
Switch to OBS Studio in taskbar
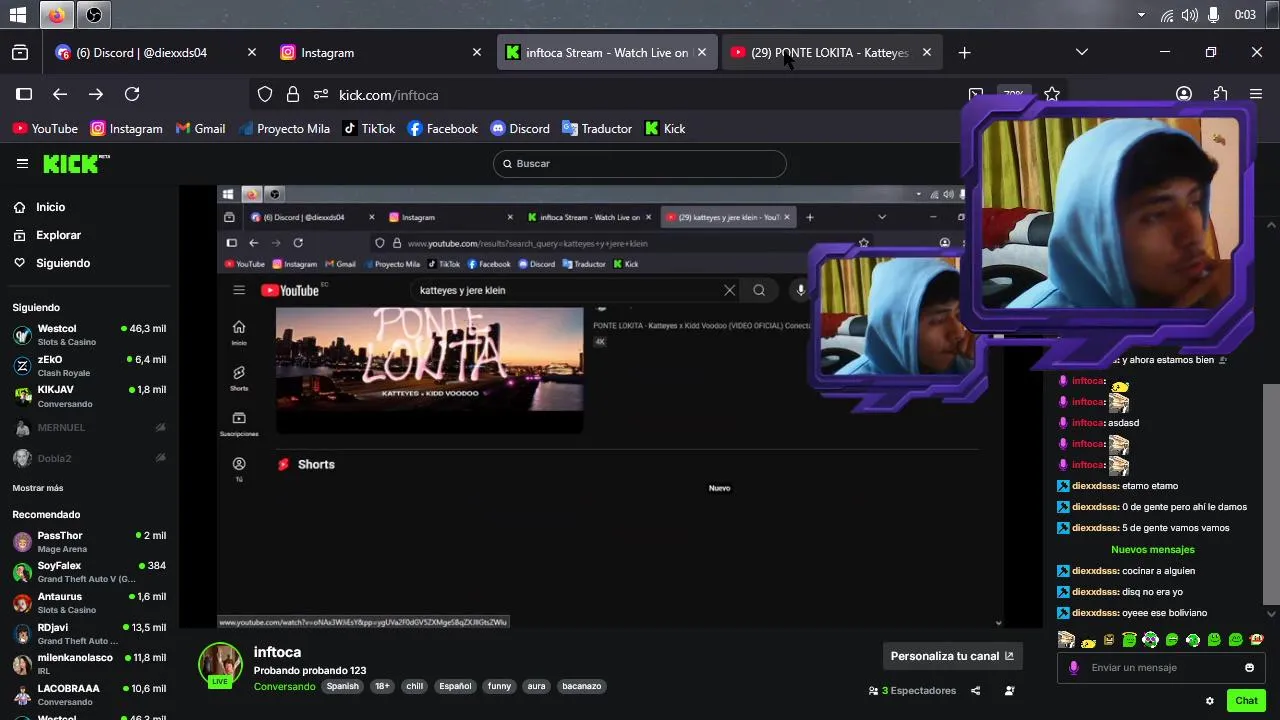[93, 15]
